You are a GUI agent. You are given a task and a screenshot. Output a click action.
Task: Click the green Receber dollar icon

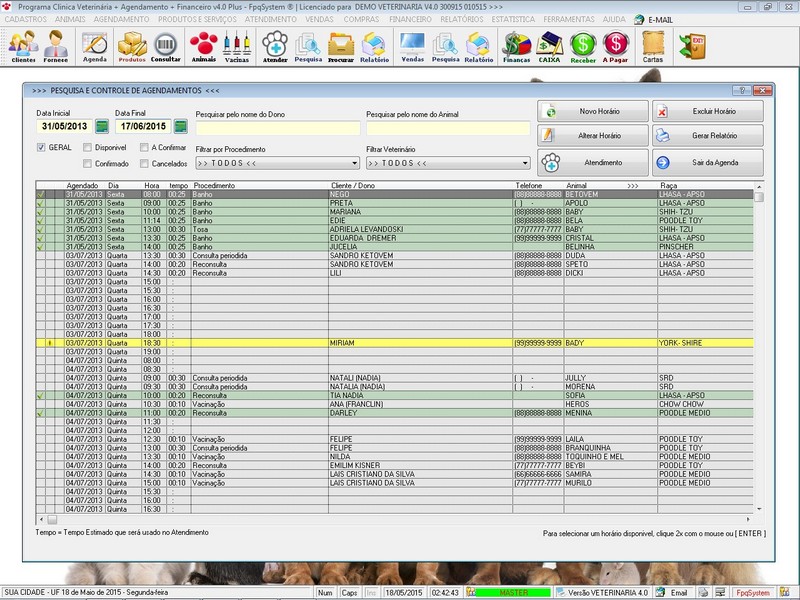click(583, 46)
